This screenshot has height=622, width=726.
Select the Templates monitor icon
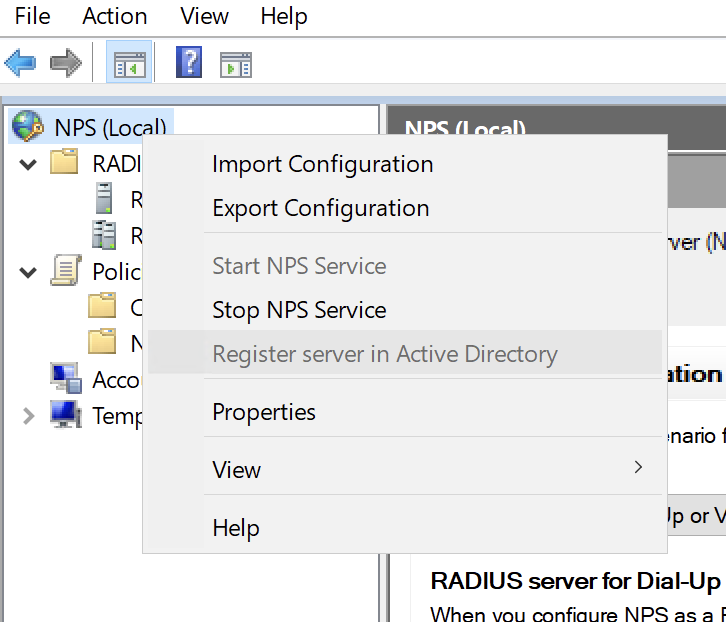66,414
